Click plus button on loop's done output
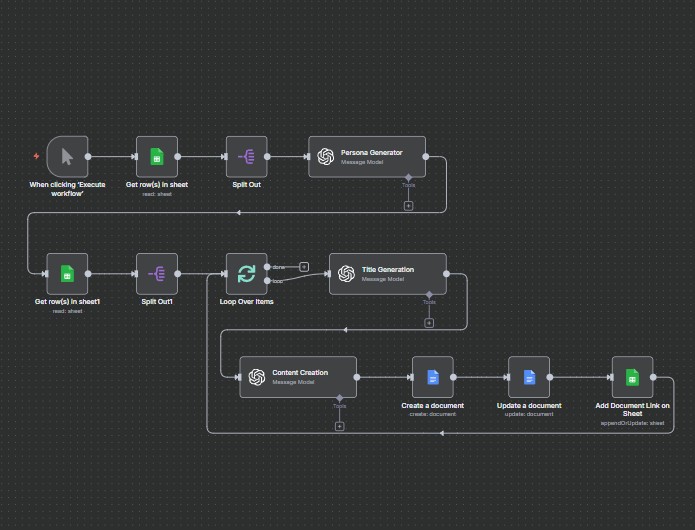The width and height of the screenshot is (695, 530). (x=304, y=267)
